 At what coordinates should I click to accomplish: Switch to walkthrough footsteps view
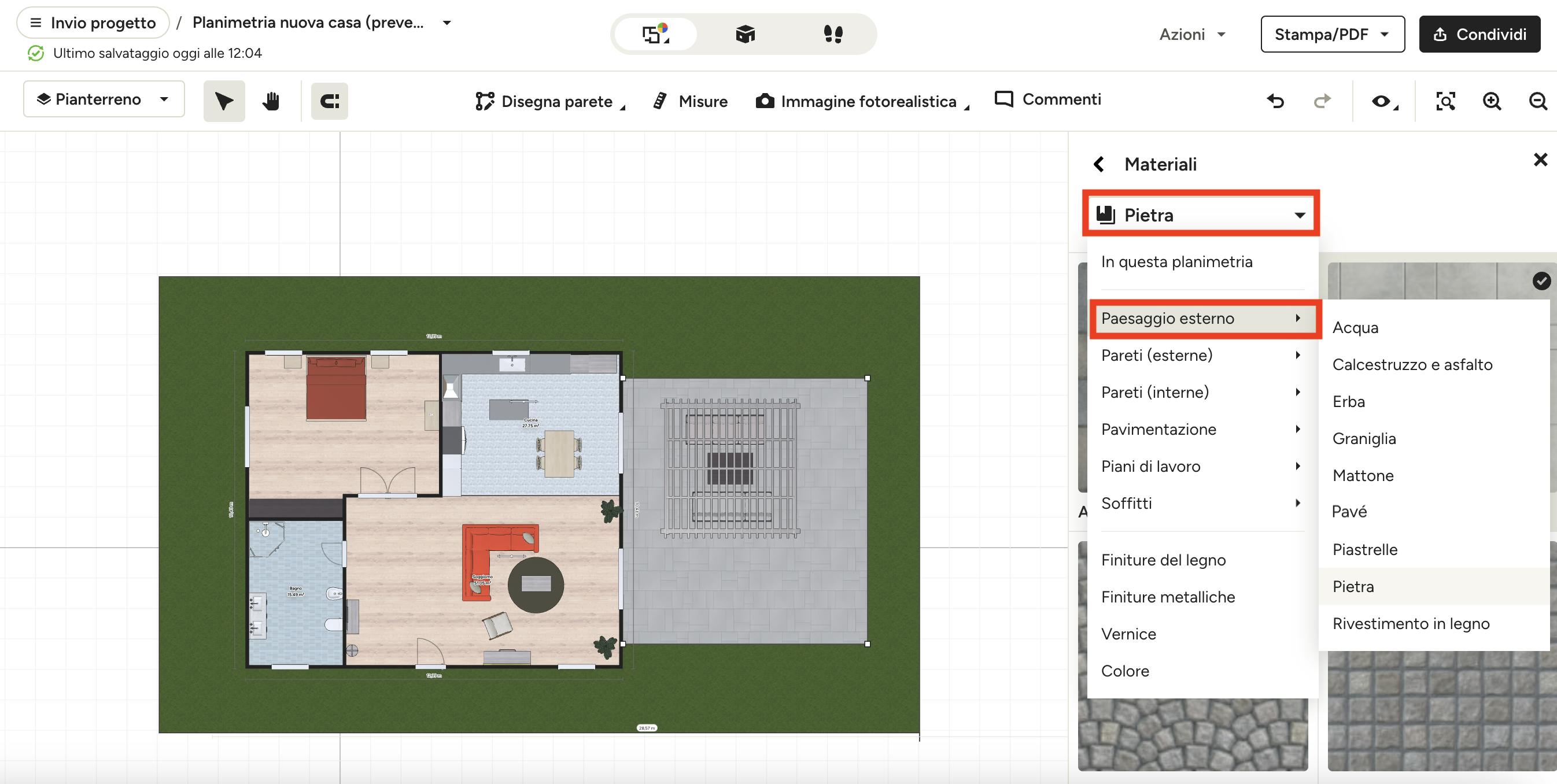click(x=833, y=34)
